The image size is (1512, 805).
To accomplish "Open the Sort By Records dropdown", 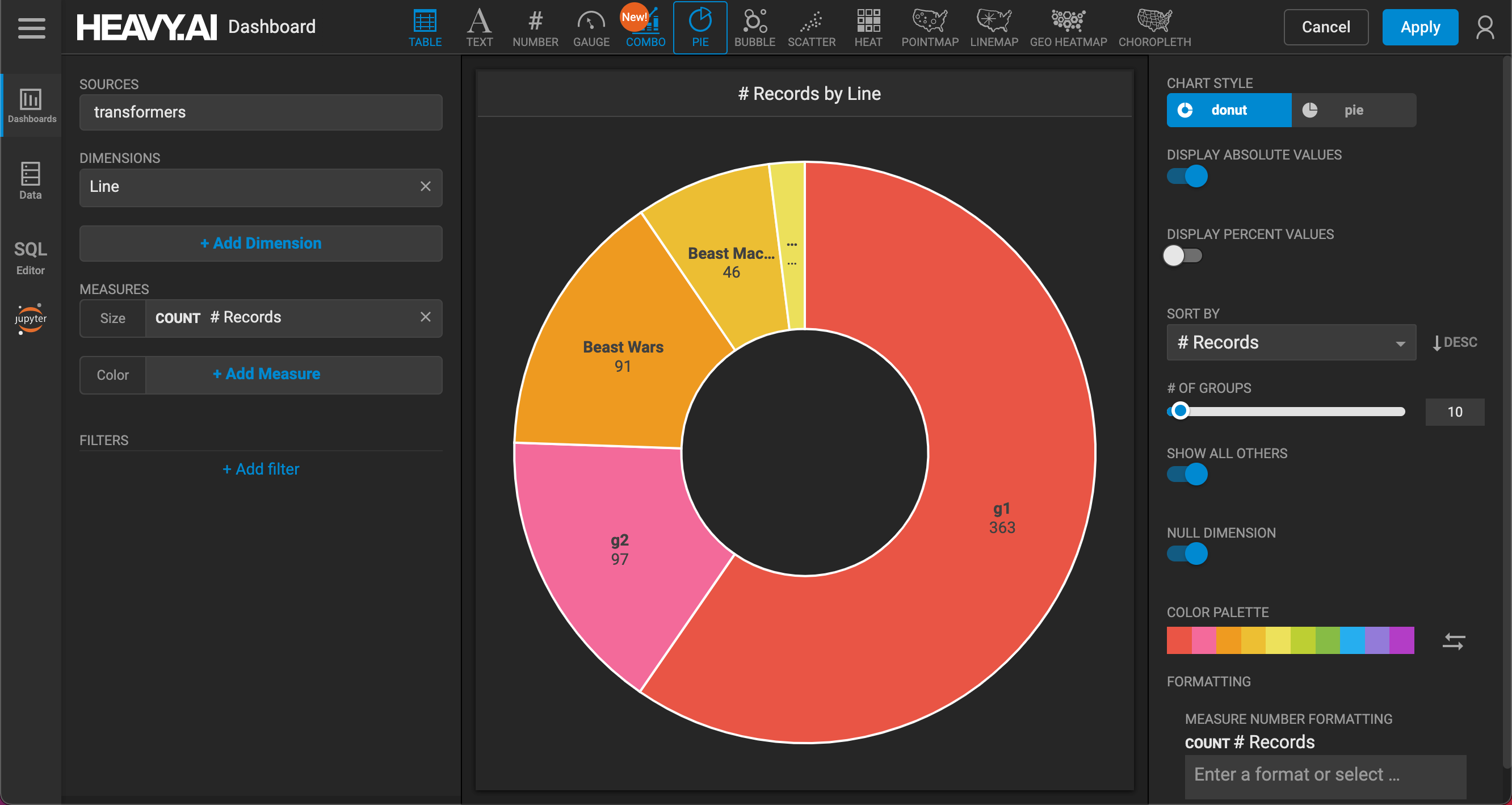I will [1291, 342].
